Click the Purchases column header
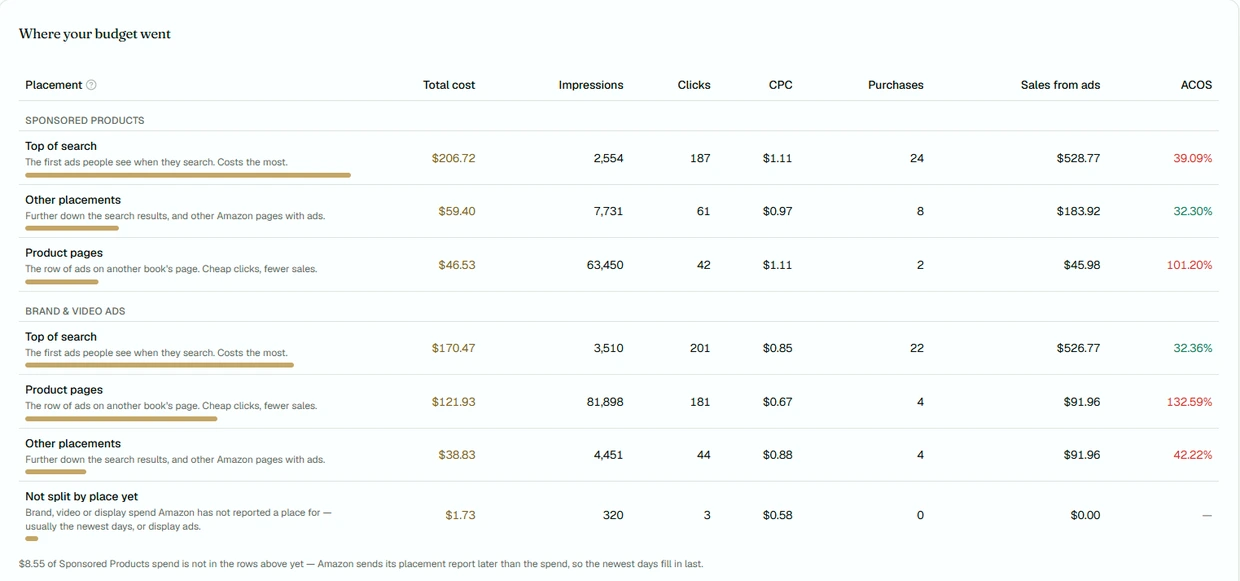The width and height of the screenshot is (1240, 581). [x=896, y=85]
